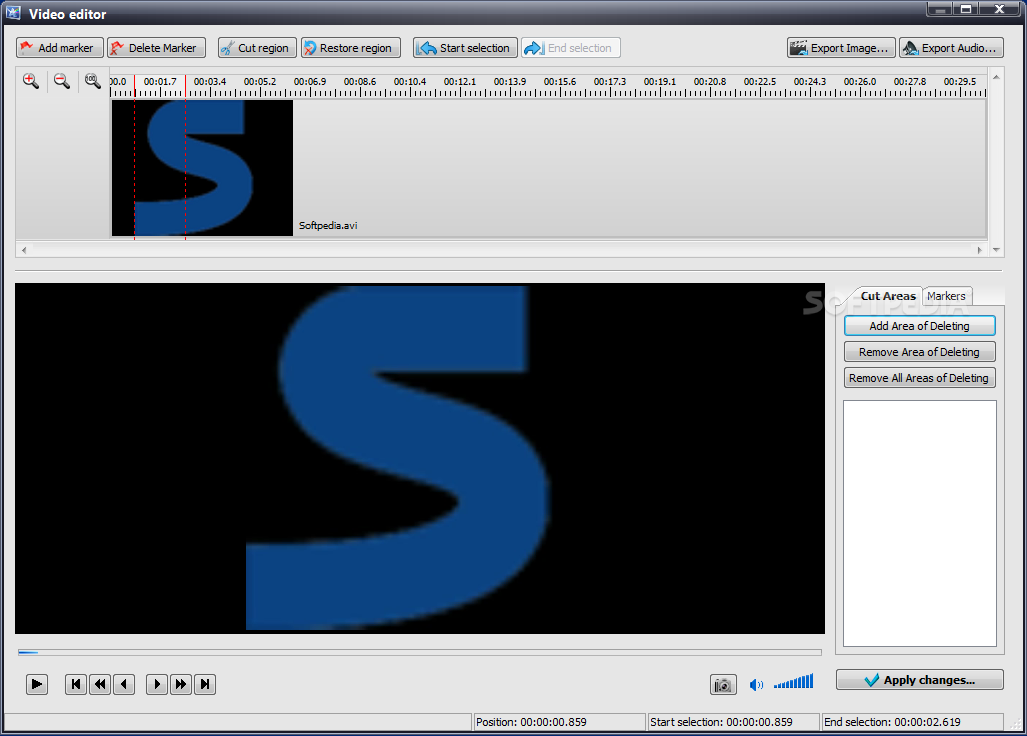Mute audio via the speaker icon
Screen dimensions: 1027x736
pos(756,685)
